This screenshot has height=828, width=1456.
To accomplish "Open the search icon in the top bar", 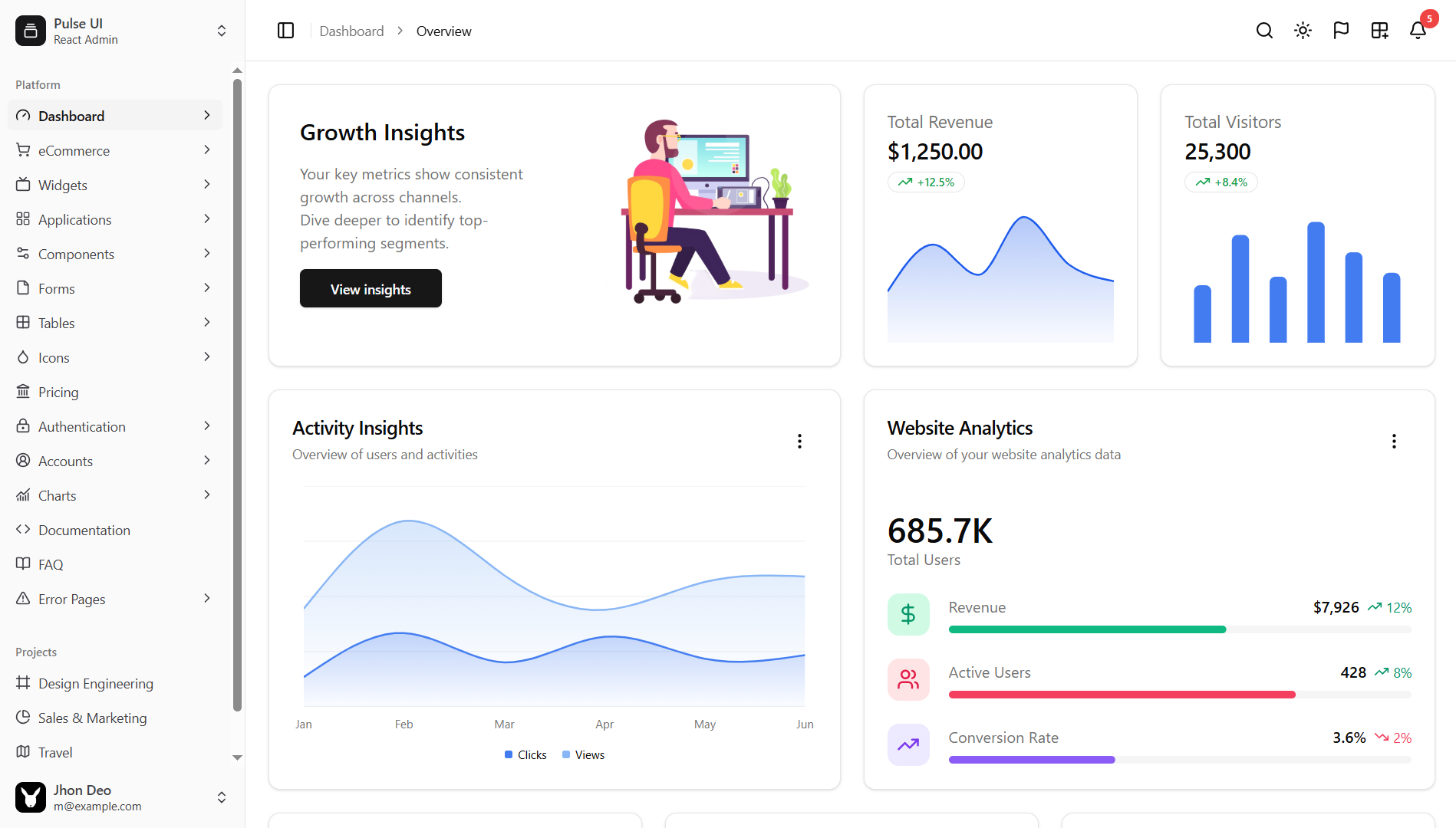I will [1263, 31].
